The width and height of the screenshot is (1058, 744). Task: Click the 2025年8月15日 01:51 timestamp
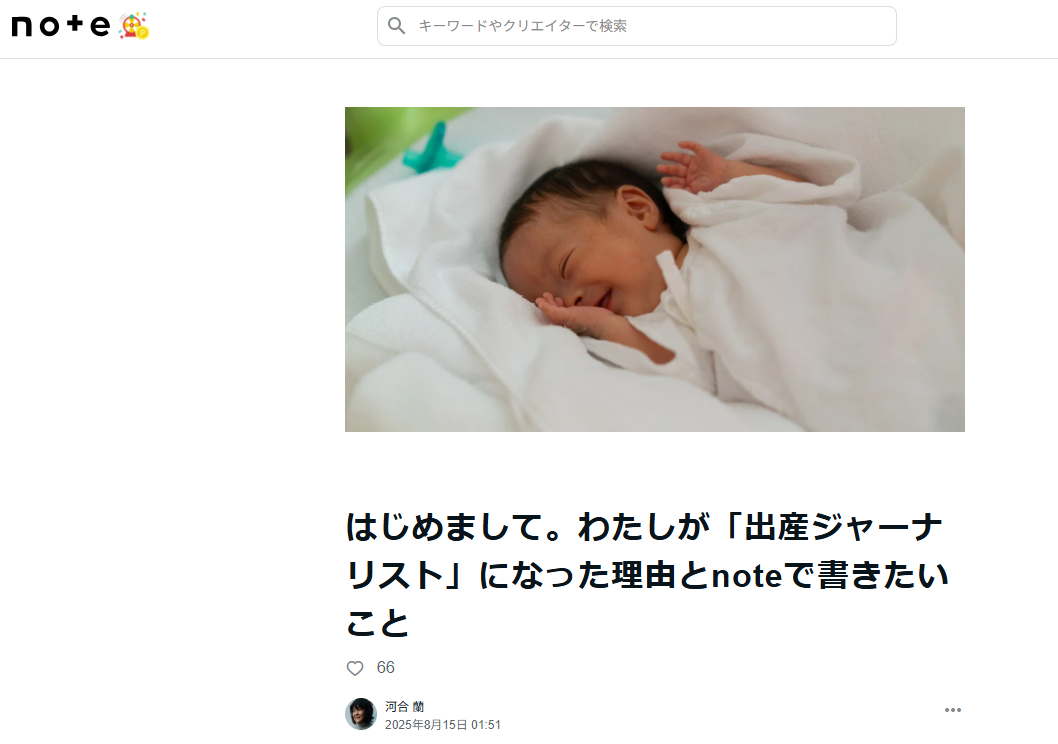tap(443, 724)
